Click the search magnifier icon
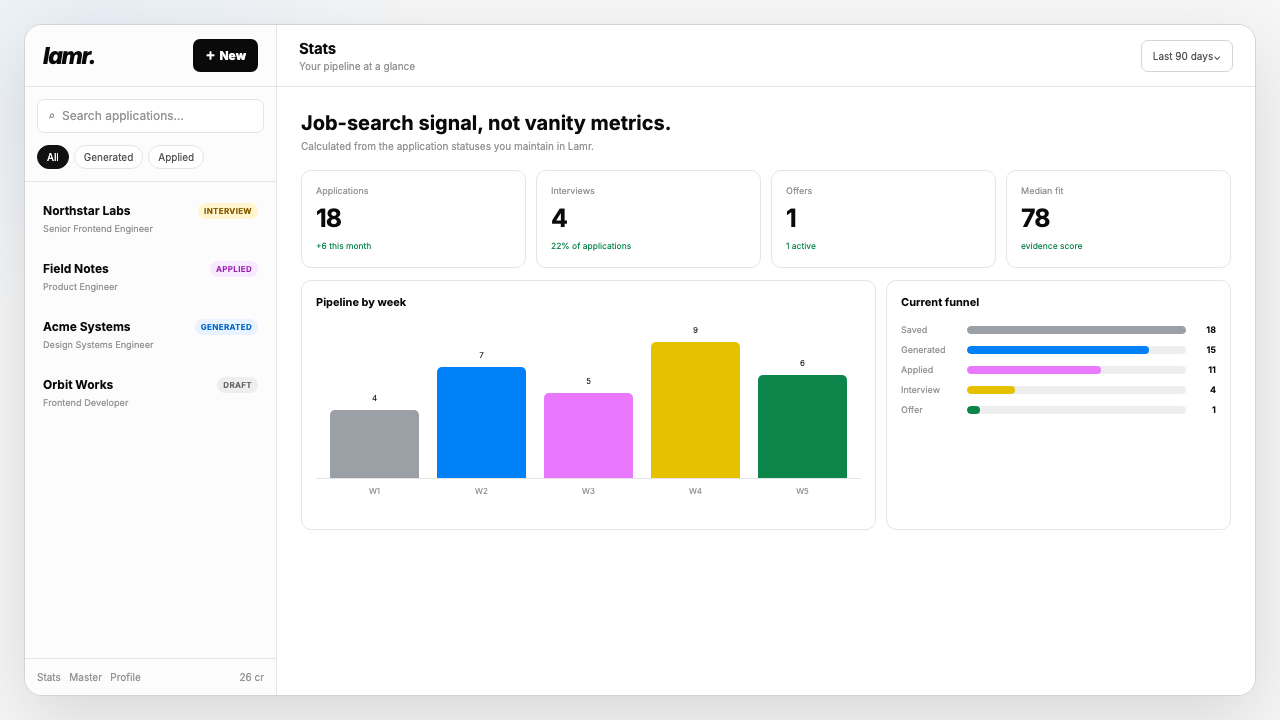 coord(52,116)
